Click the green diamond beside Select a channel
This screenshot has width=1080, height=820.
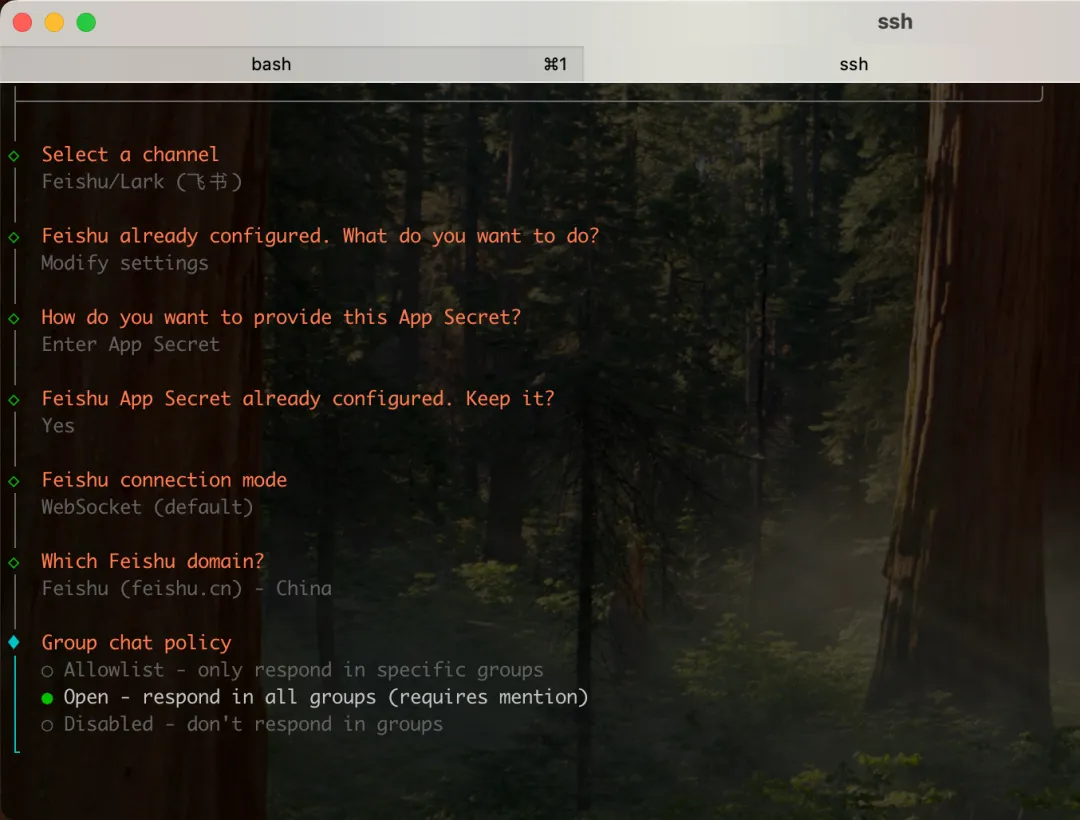(x=14, y=156)
